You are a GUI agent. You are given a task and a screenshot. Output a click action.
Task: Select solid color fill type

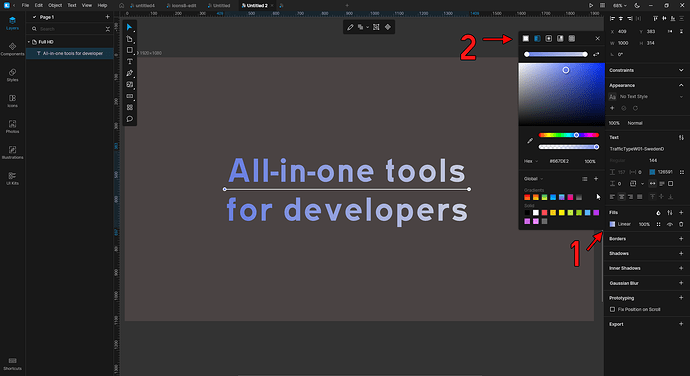525,39
